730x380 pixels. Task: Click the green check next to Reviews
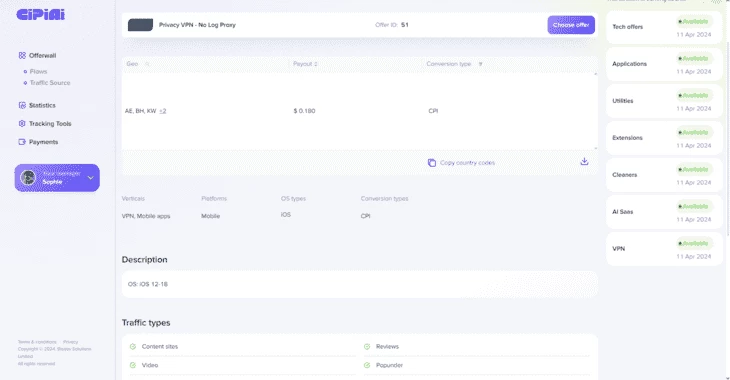[x=367, y=346]
